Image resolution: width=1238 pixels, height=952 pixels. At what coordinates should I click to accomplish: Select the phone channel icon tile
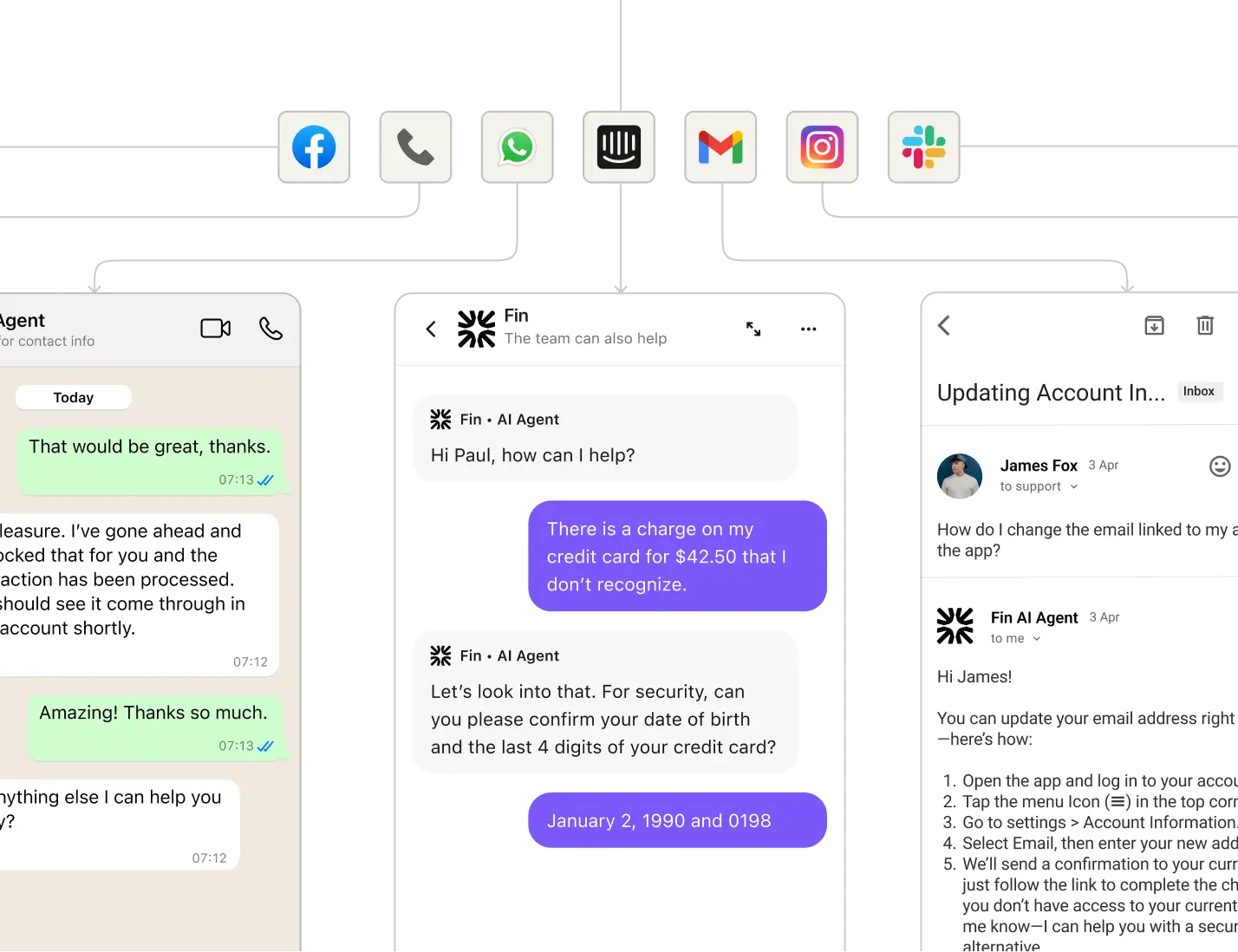tap(415, 147)
